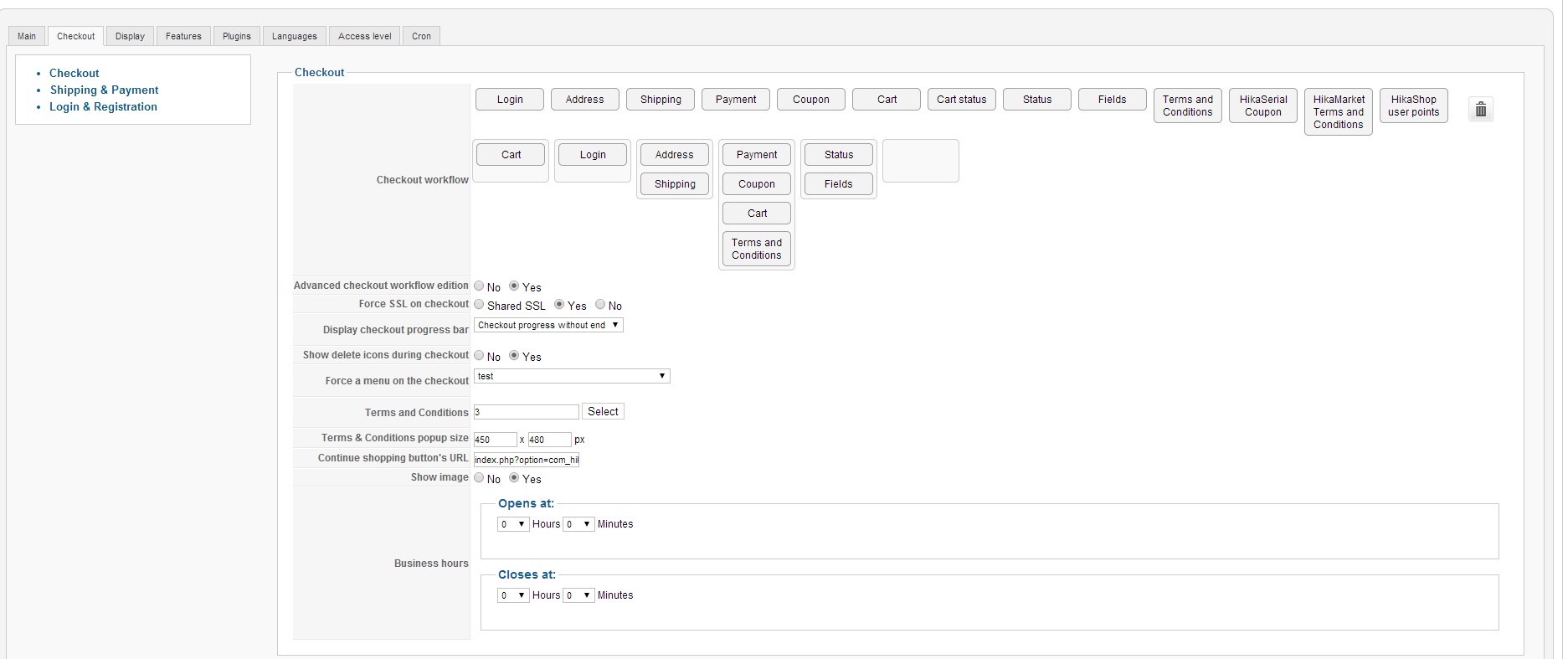Select No for Show delete icons during checkout
Viewport: 1568px width, 659px height.
click(479, 356)
